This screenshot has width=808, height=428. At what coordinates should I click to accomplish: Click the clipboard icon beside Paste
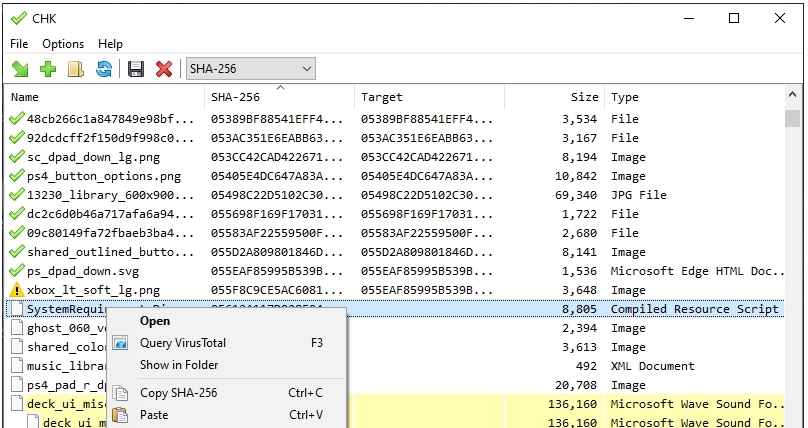(x=120, y=415)
